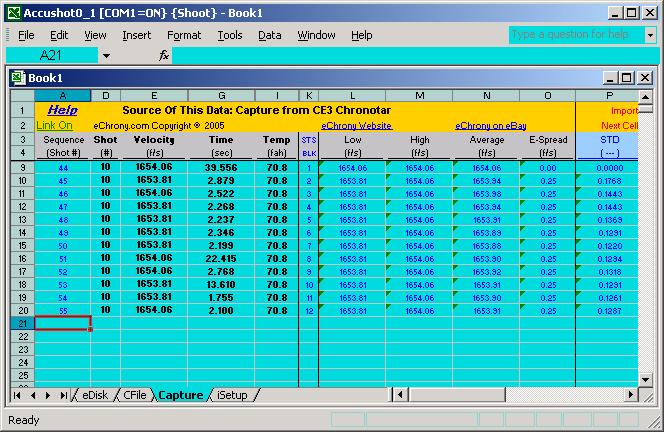Click the Link On status text
Screen dimensions: 664x432
point(54,126)
